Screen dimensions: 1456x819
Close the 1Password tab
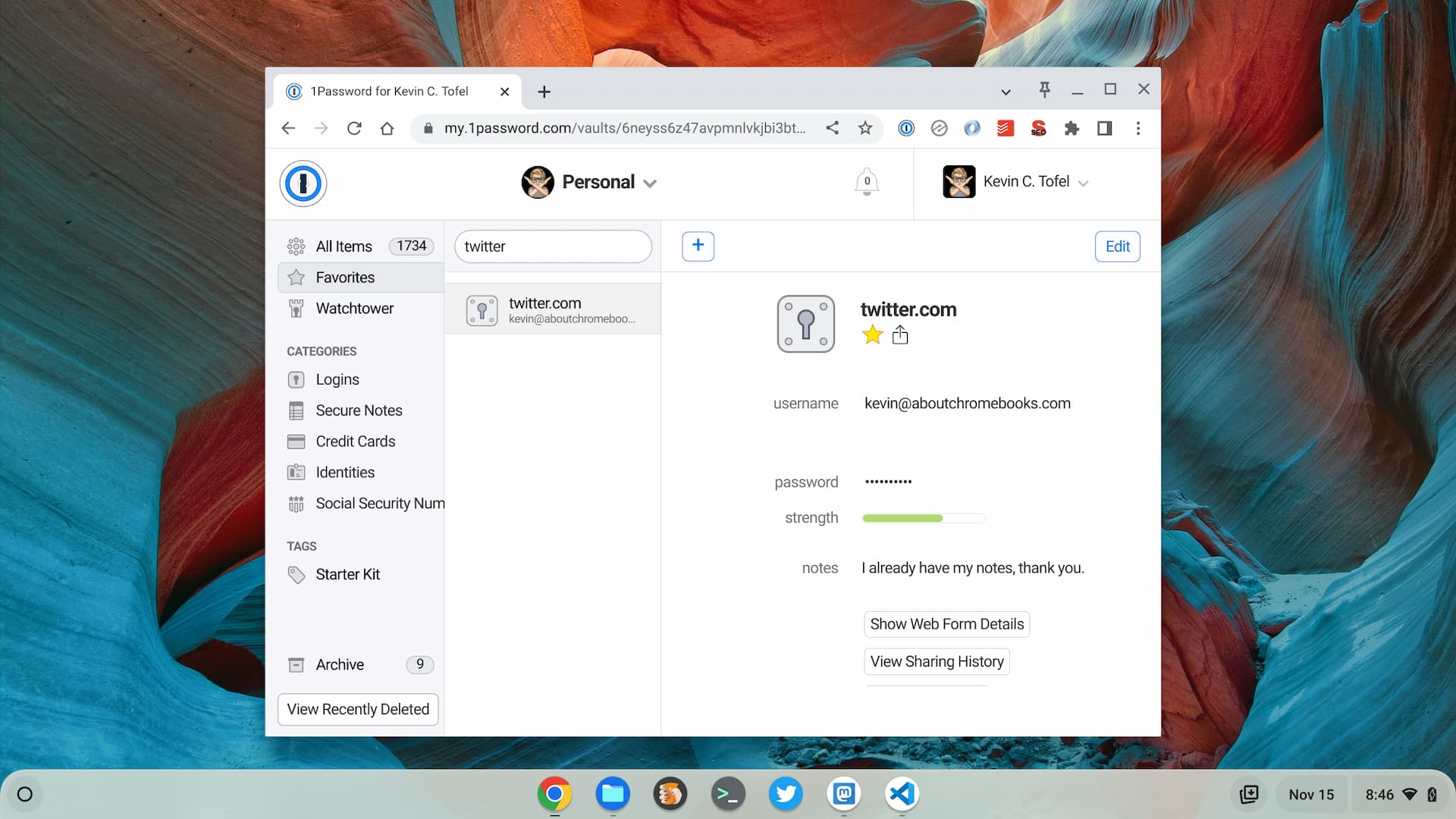pos(504,92)
